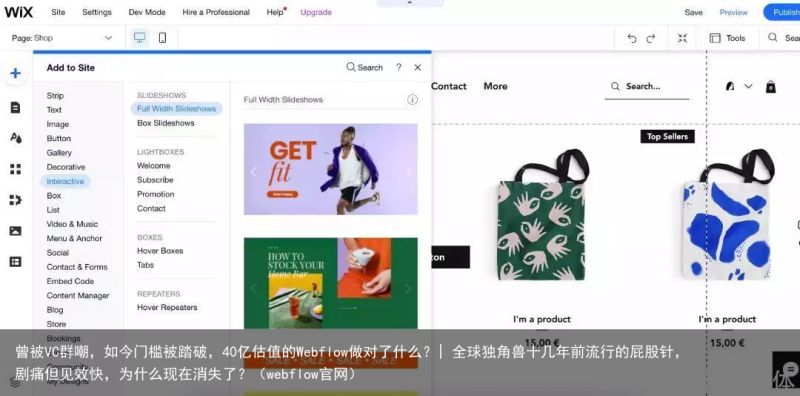Viewport: 800px width, 396px height.
Task: Select the Text category
Action: pyautogui.click(x=54, y=110)
